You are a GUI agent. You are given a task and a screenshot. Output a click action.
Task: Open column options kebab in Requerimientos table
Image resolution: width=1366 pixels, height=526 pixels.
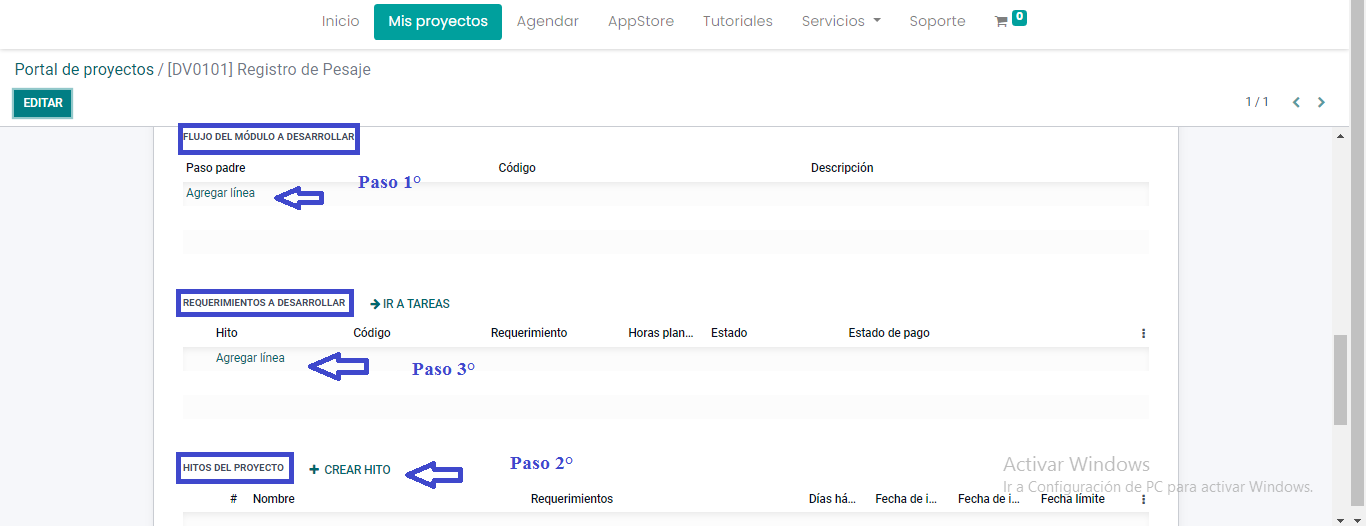coord(1143,334)
